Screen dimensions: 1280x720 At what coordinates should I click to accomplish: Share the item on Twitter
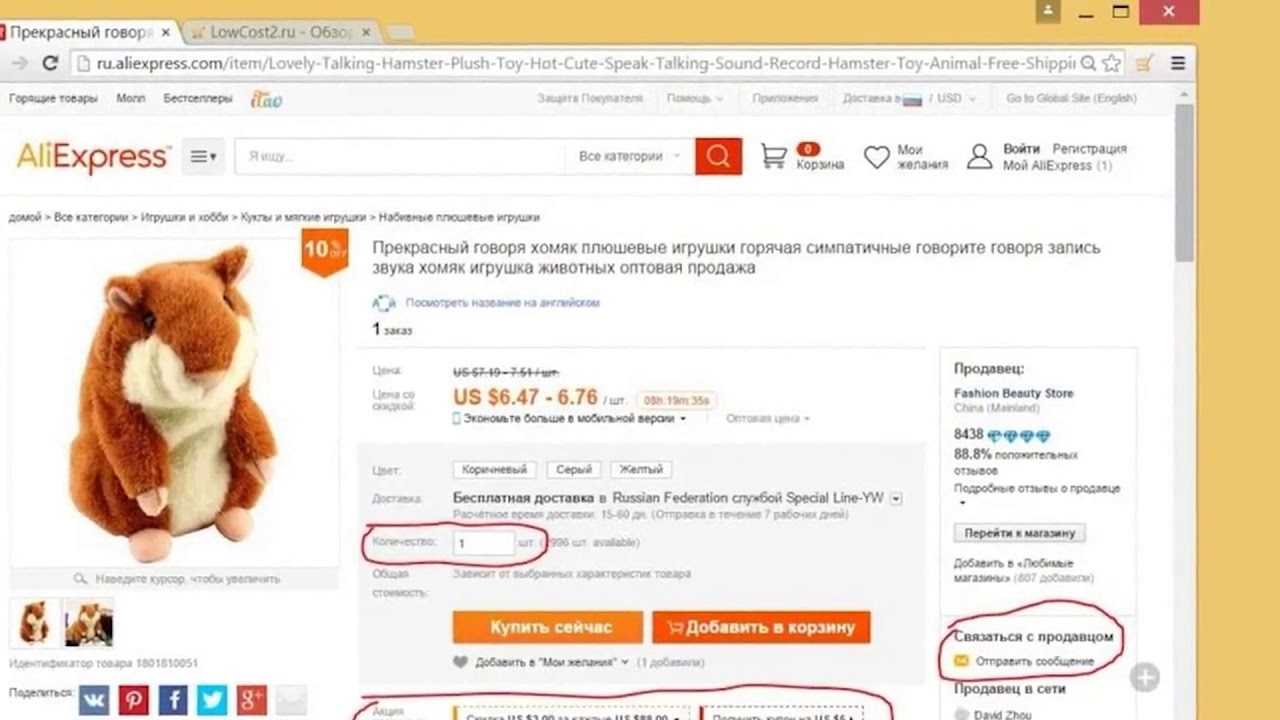212,699
